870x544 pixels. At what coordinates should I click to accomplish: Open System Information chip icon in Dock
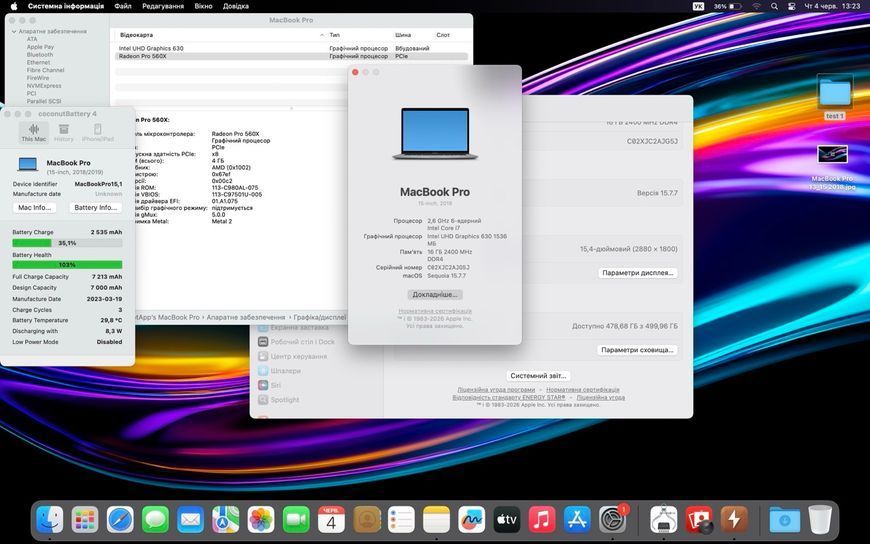coord(664,520)
